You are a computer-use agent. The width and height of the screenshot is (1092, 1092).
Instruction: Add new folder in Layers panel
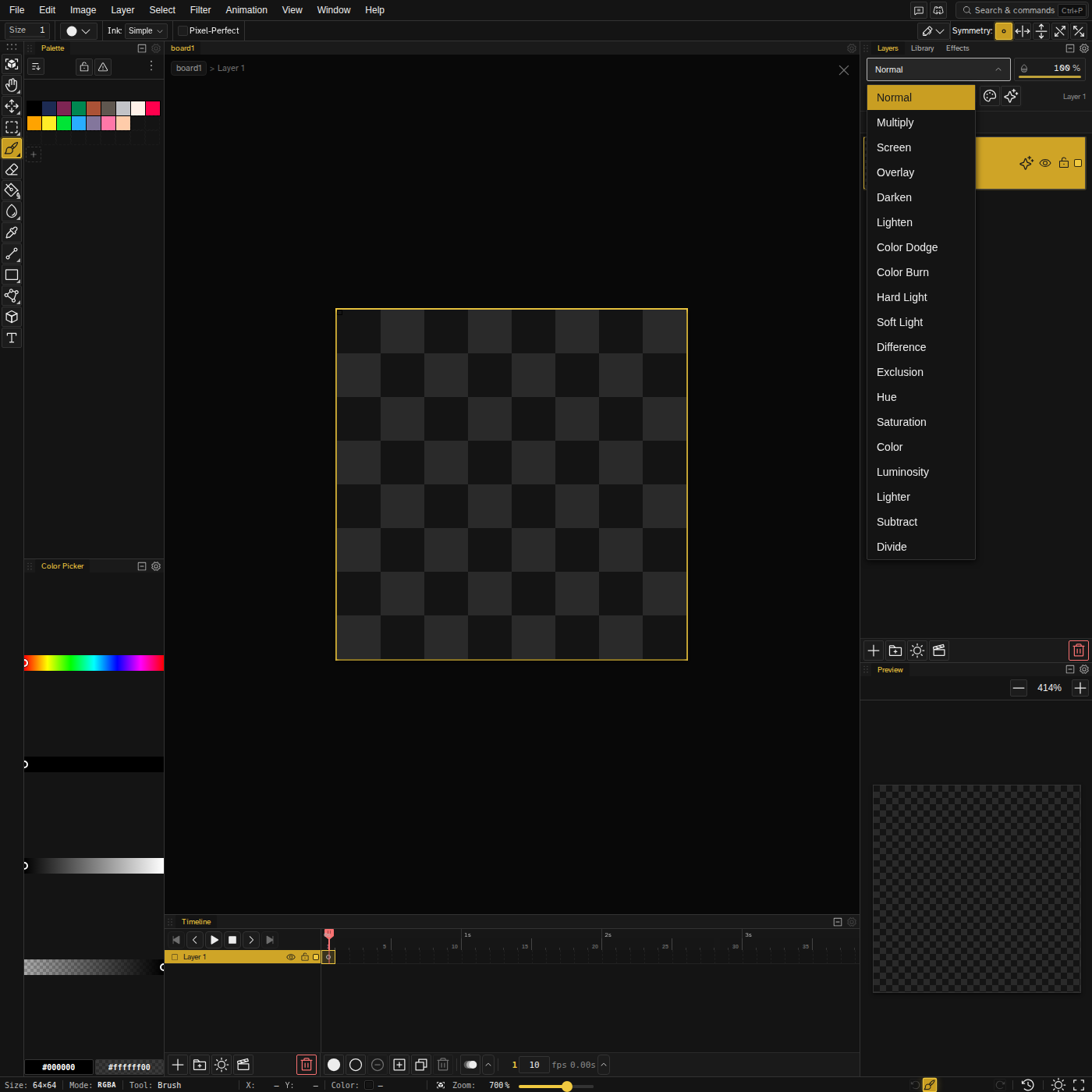[x=895, y=651]
